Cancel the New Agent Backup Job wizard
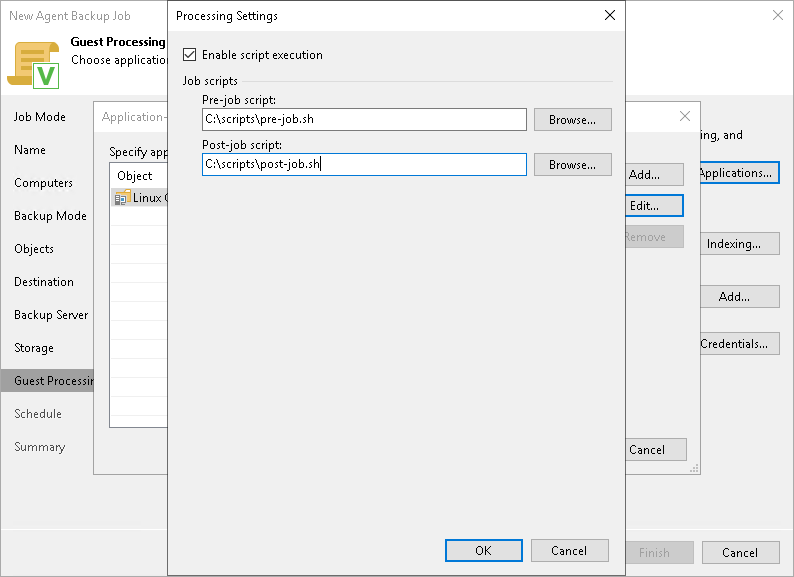 pyautogui.click(x=740, y=553)
